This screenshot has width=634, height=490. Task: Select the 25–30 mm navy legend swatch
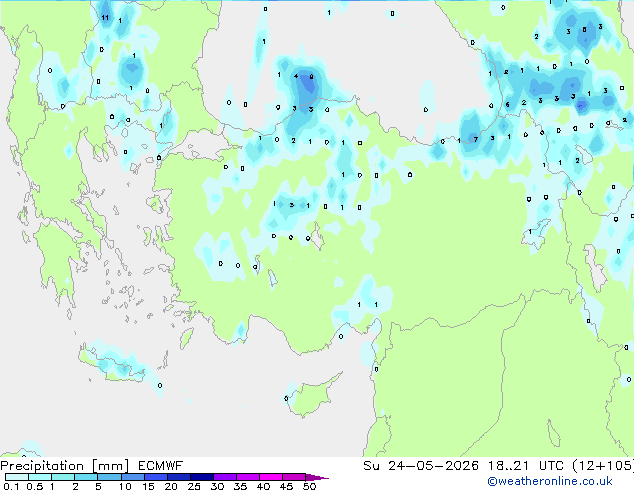coord(201,477)
